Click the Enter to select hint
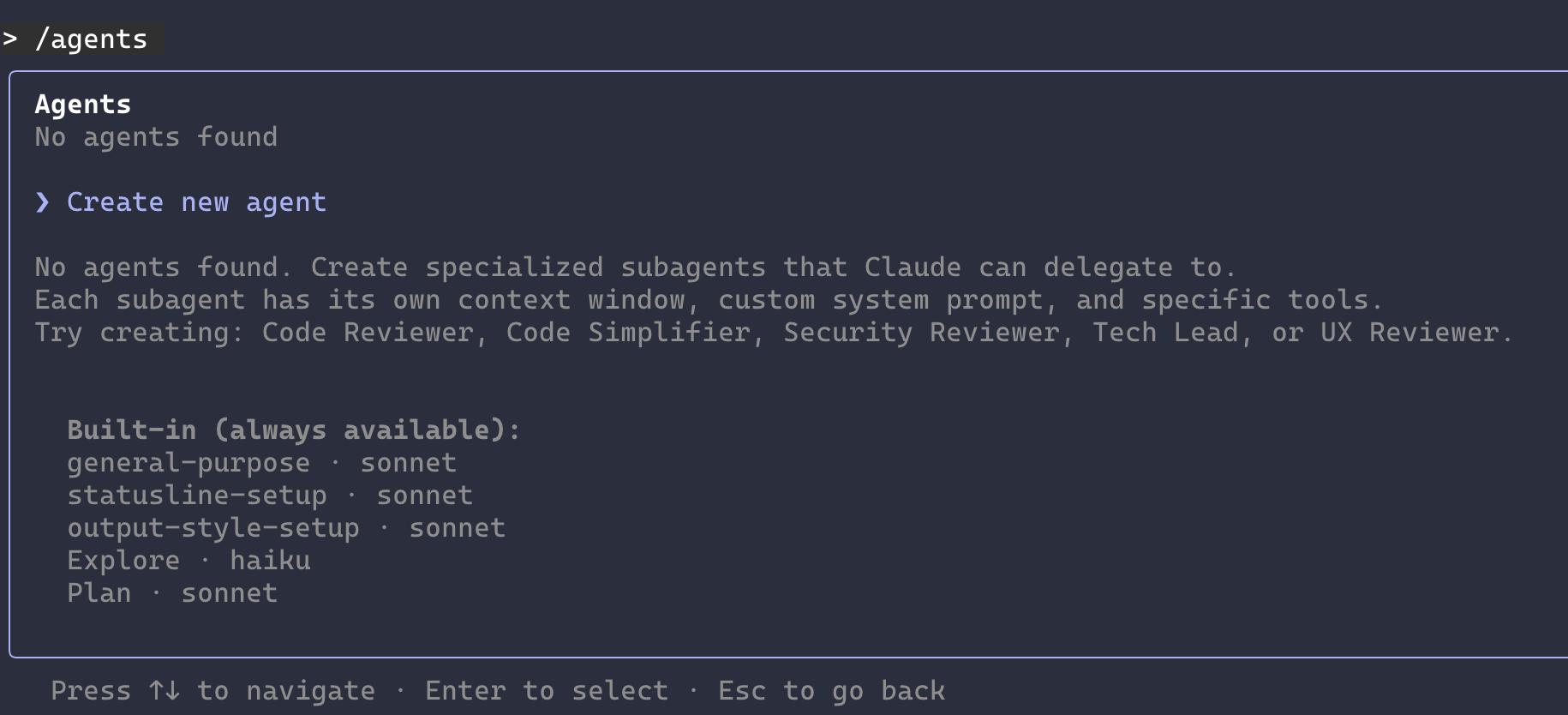Image resolution: width=1568 pixels, height=715 pixels. [x=547, y=690]
